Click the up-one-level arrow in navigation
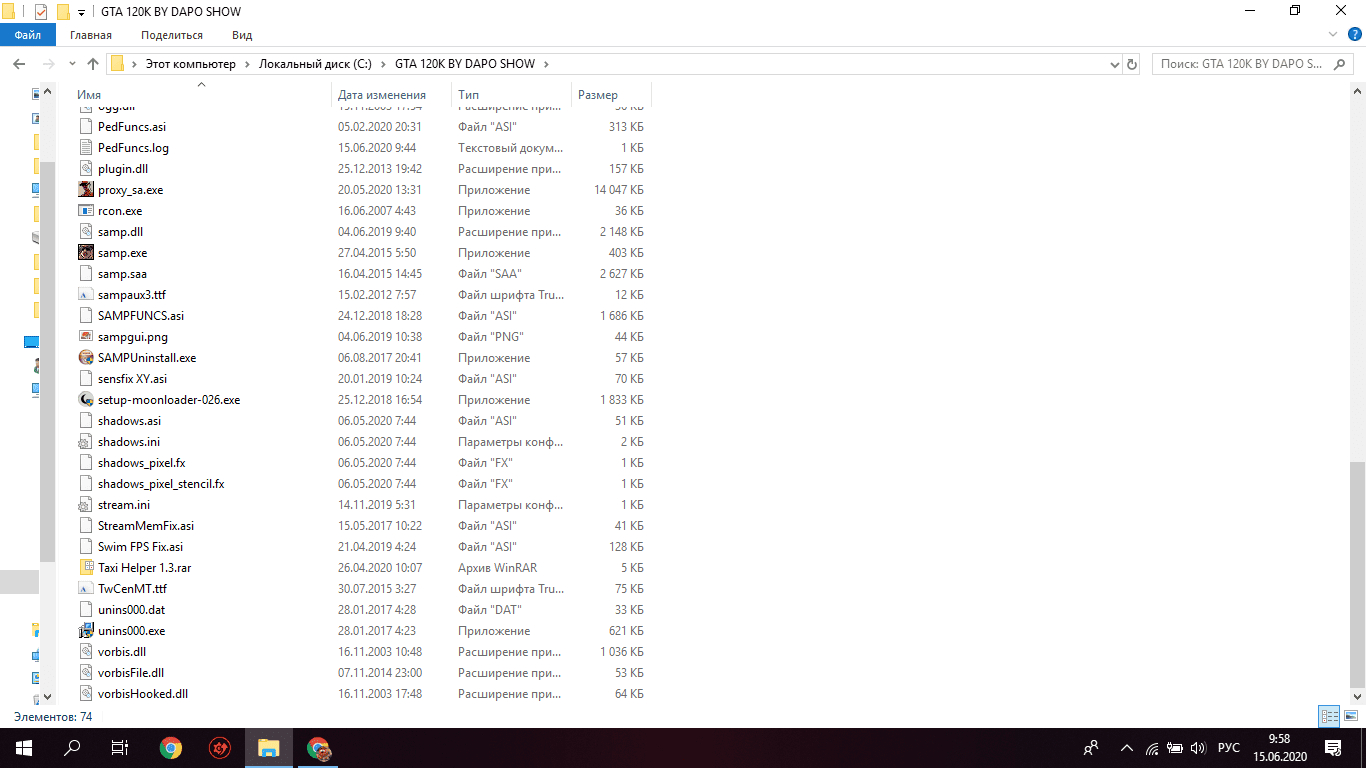The width and height of the screenshot is (1366, 768). [x=93, y=64]
